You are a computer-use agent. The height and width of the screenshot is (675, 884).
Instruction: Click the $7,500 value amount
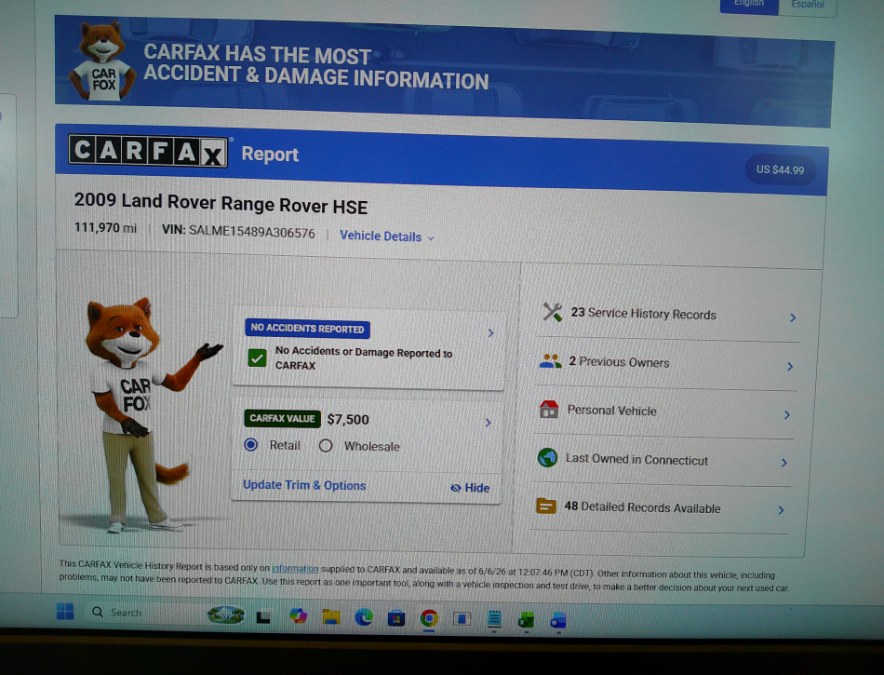[348, 420]
